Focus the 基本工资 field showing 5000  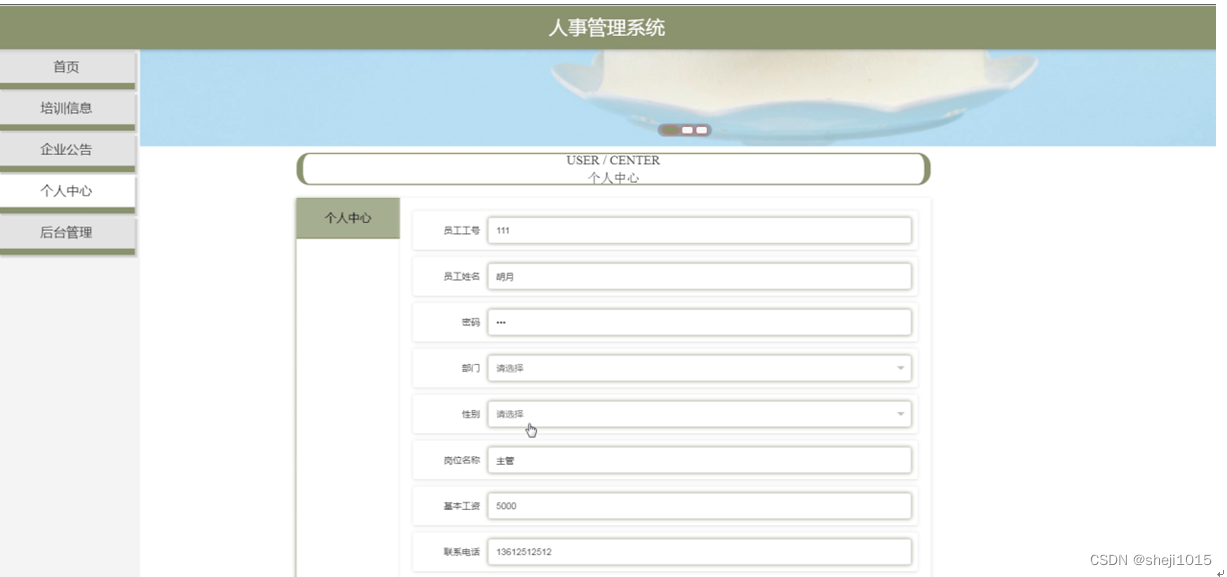[700, 506]
